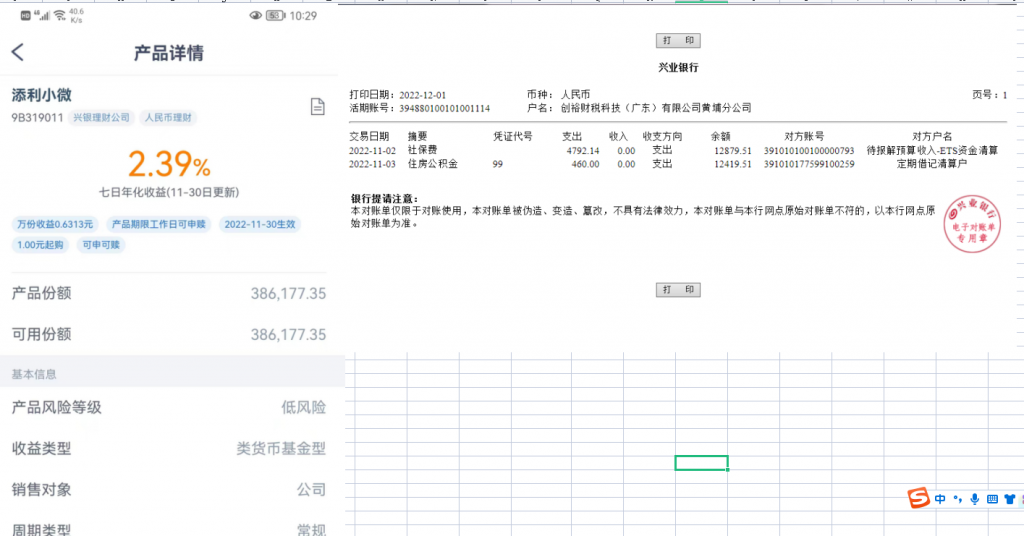Click the bottom 打印 button
The height and width of the screenshot is (536, 1024).
click(678, 290)
